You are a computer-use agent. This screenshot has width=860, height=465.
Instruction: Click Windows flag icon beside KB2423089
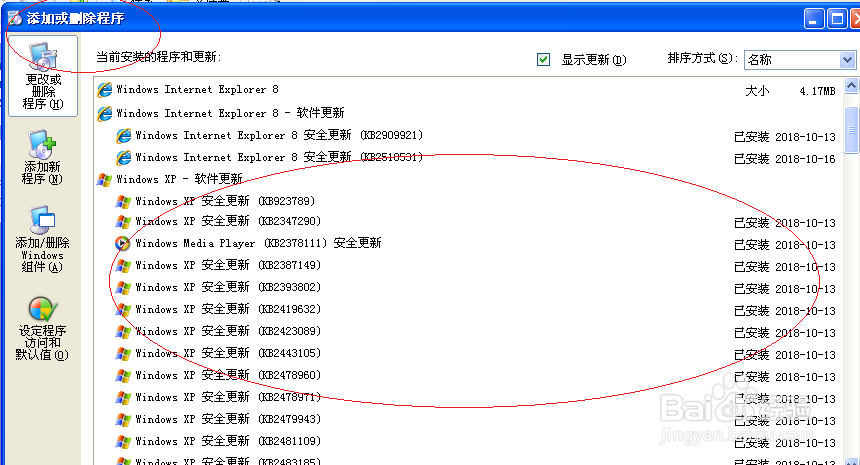tap(123, 331)
